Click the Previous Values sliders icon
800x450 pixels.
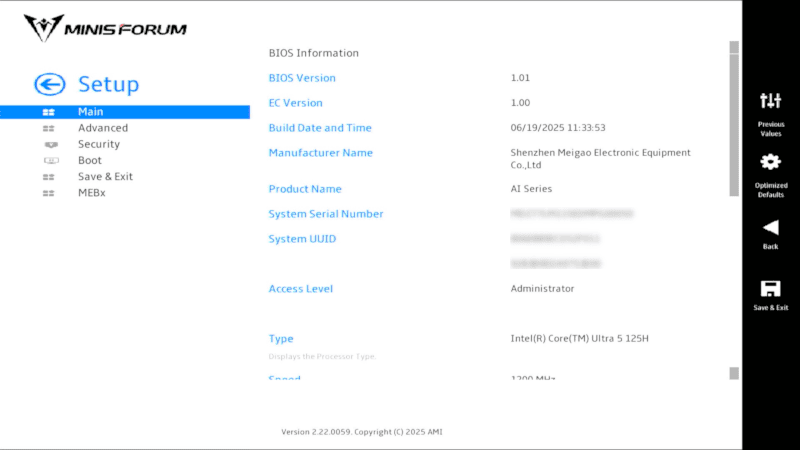(770, 101)
